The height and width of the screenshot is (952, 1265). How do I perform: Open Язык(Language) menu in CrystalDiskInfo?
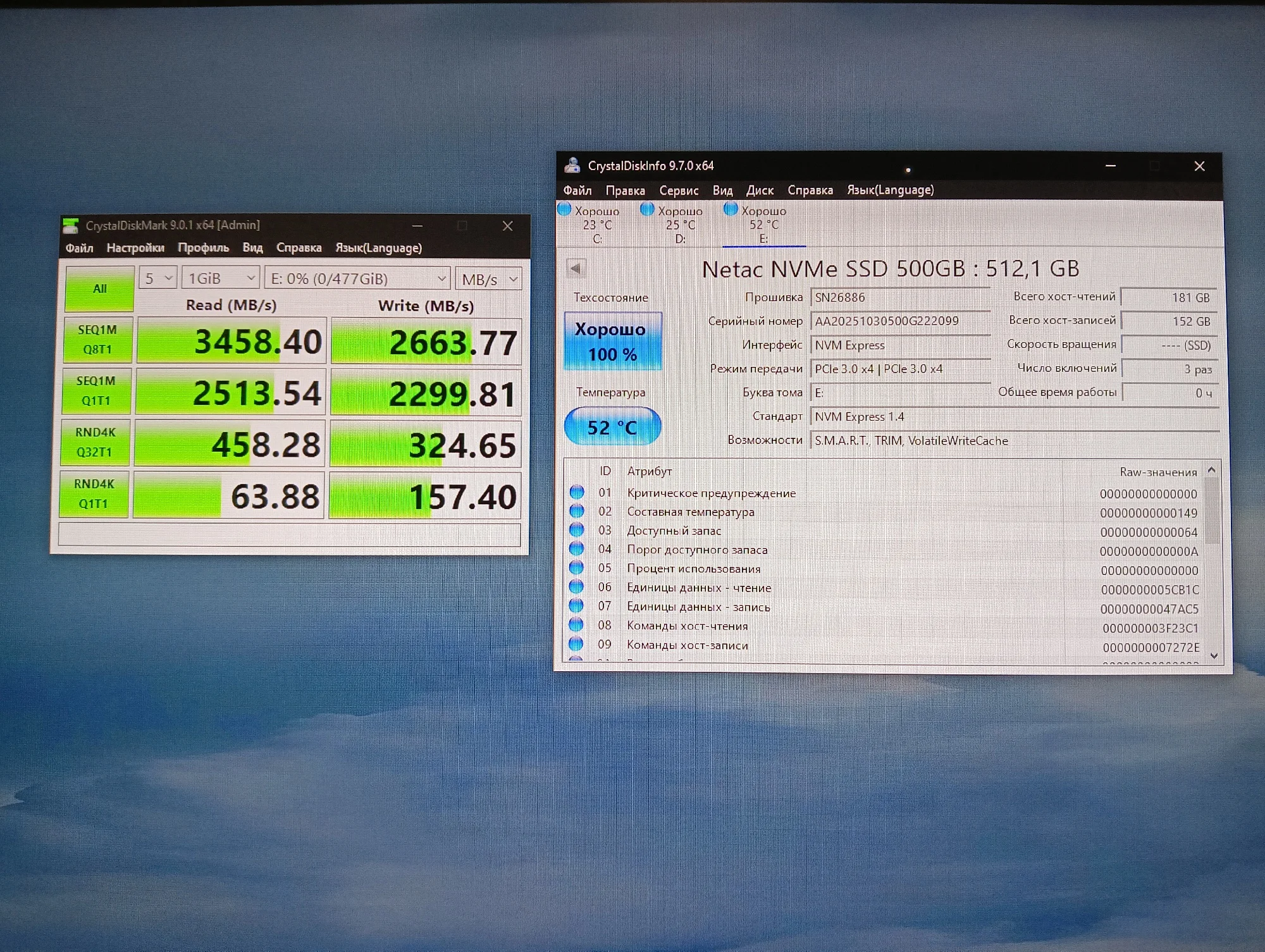click(890, 190)
